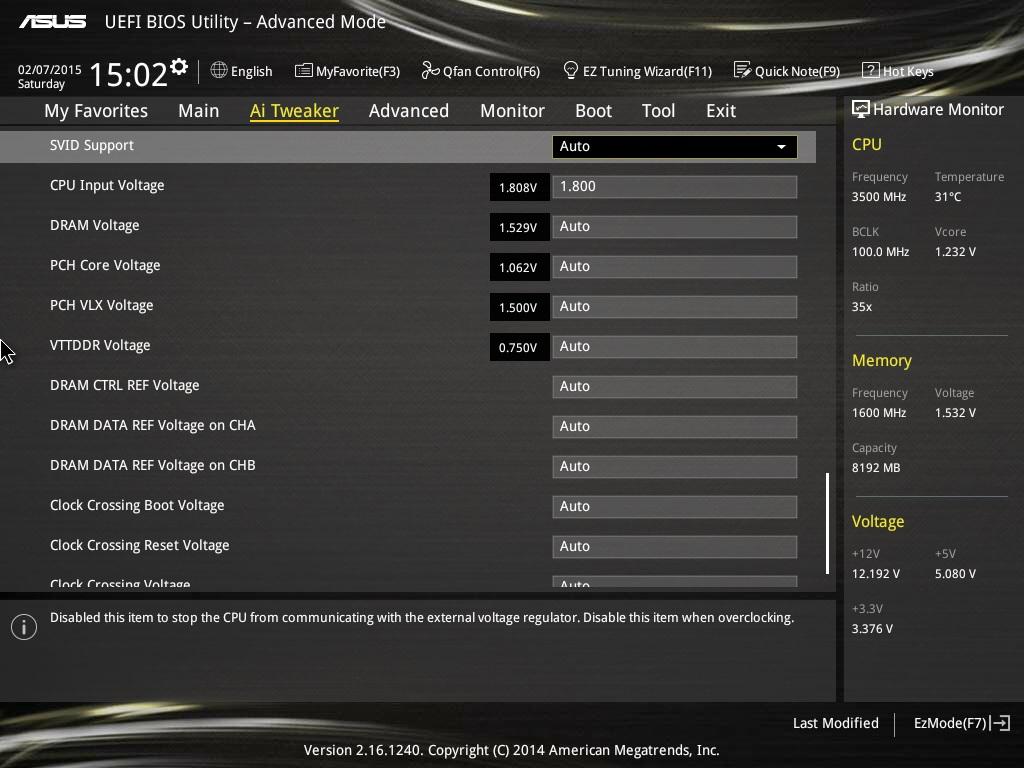Click the 1.529V DRAM voltage reading
This screenshot has height=768, width=1024.
(519, 227)
